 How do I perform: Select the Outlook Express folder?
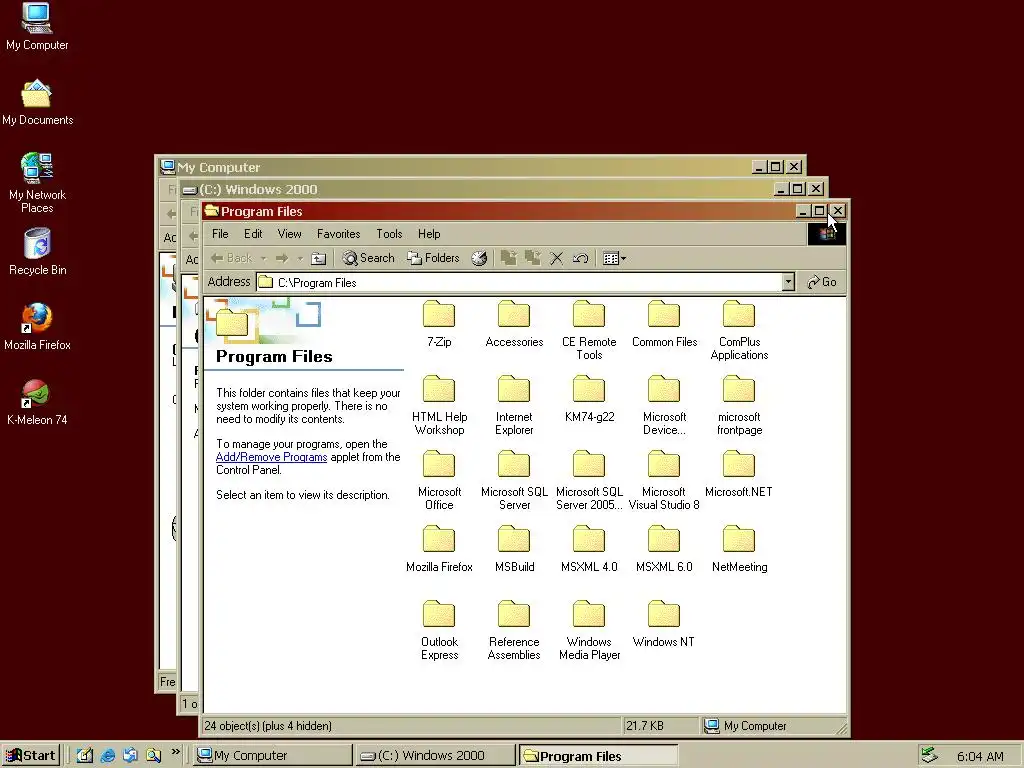439,630
